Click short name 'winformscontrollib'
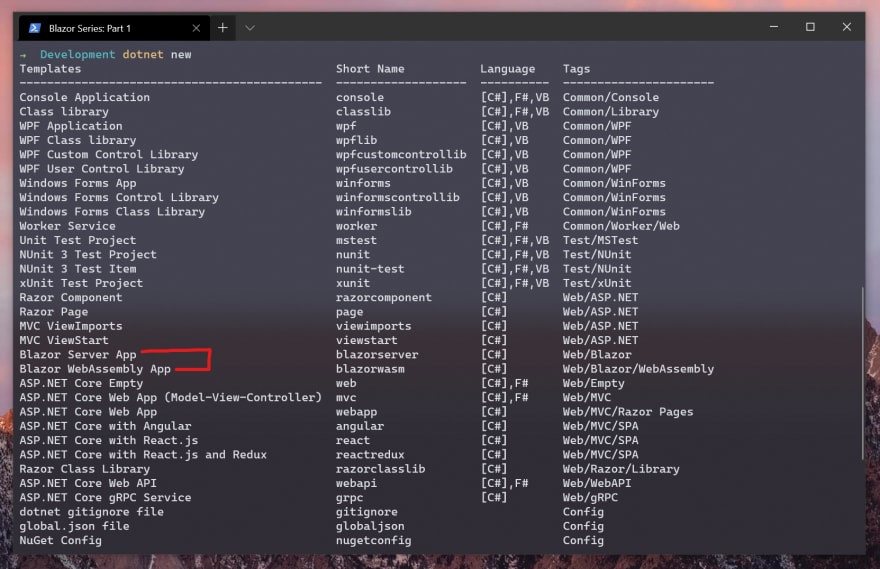Screen dimensions: 880x569 click(x=397, y=198)
